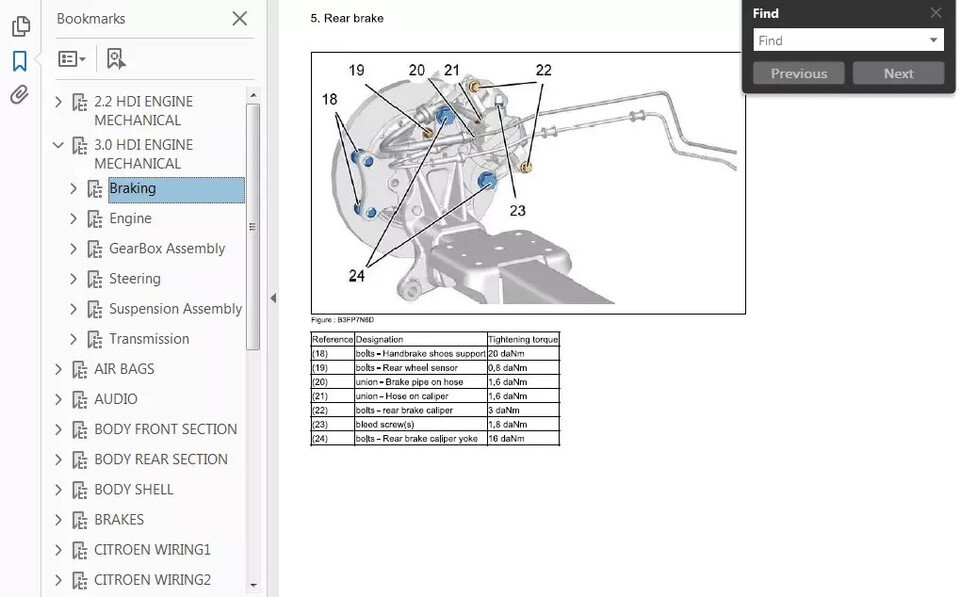
Task: Collapse the side panel using the divider arrow
Action: 273,298
